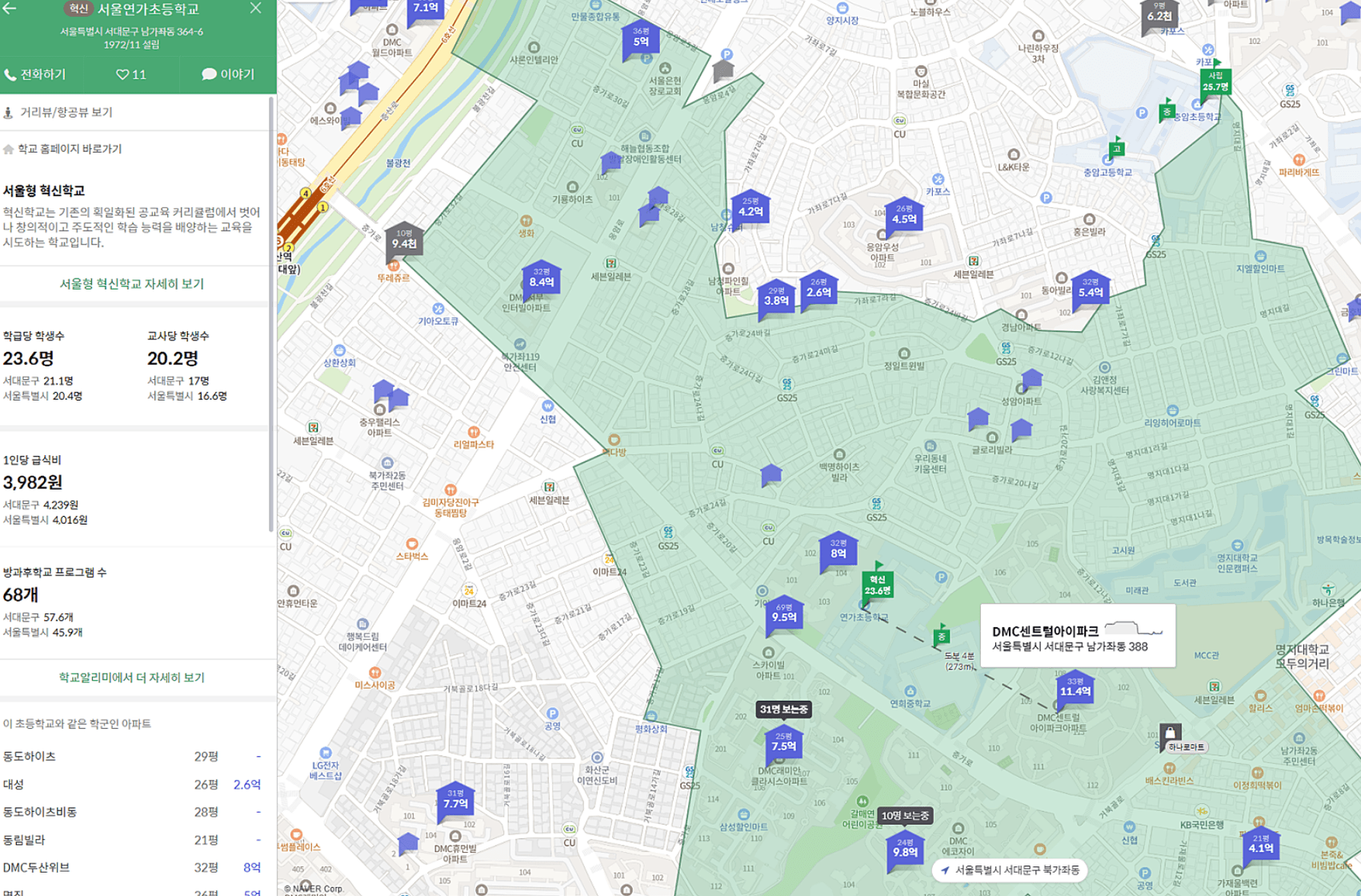
Task: Close the school info panel
Action: (255, 8)
